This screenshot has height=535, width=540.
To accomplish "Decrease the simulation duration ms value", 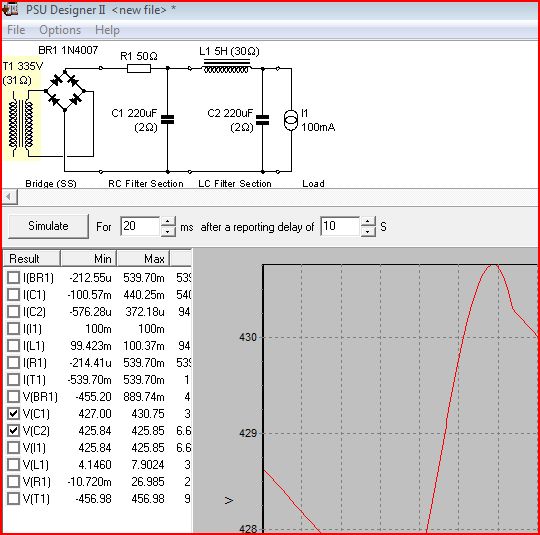I will pos(168,231).
